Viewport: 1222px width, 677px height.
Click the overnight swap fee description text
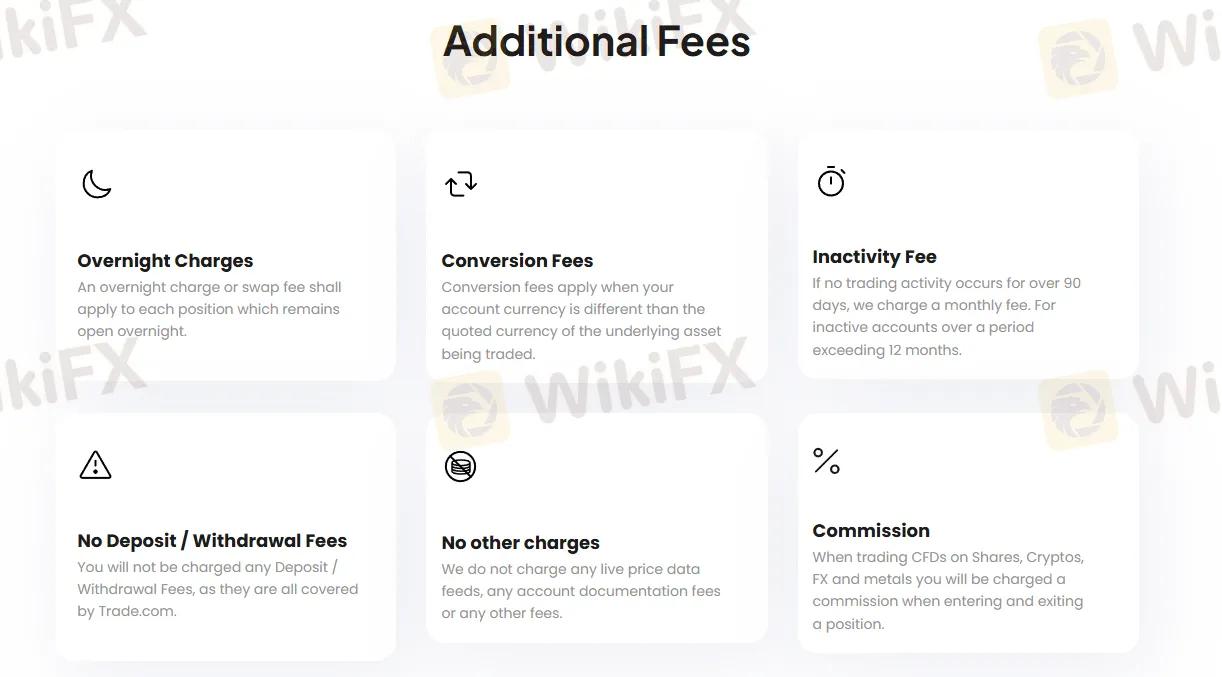point(209,309)
